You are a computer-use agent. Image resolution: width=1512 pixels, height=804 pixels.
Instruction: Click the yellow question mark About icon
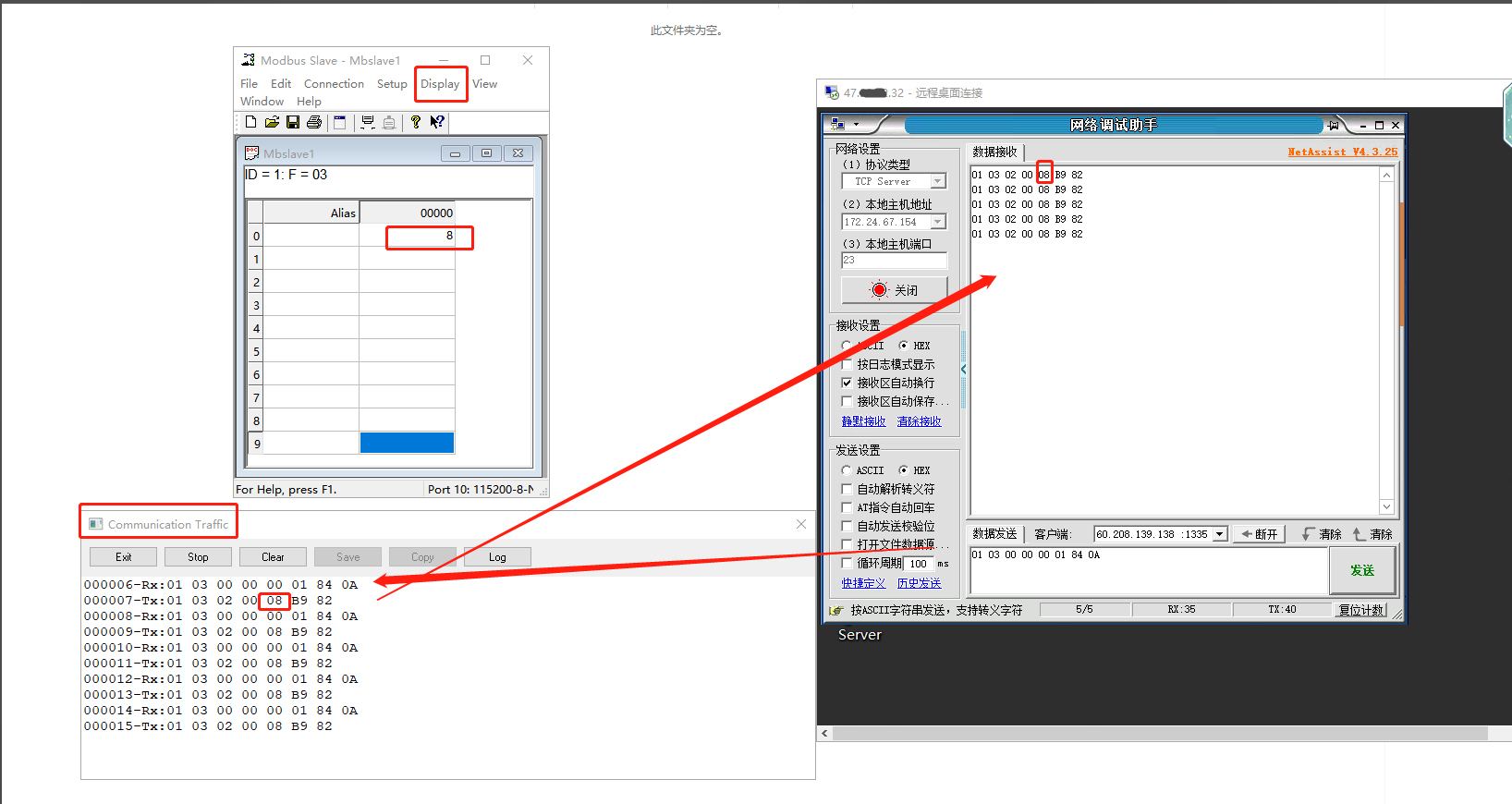coord(416,122)
